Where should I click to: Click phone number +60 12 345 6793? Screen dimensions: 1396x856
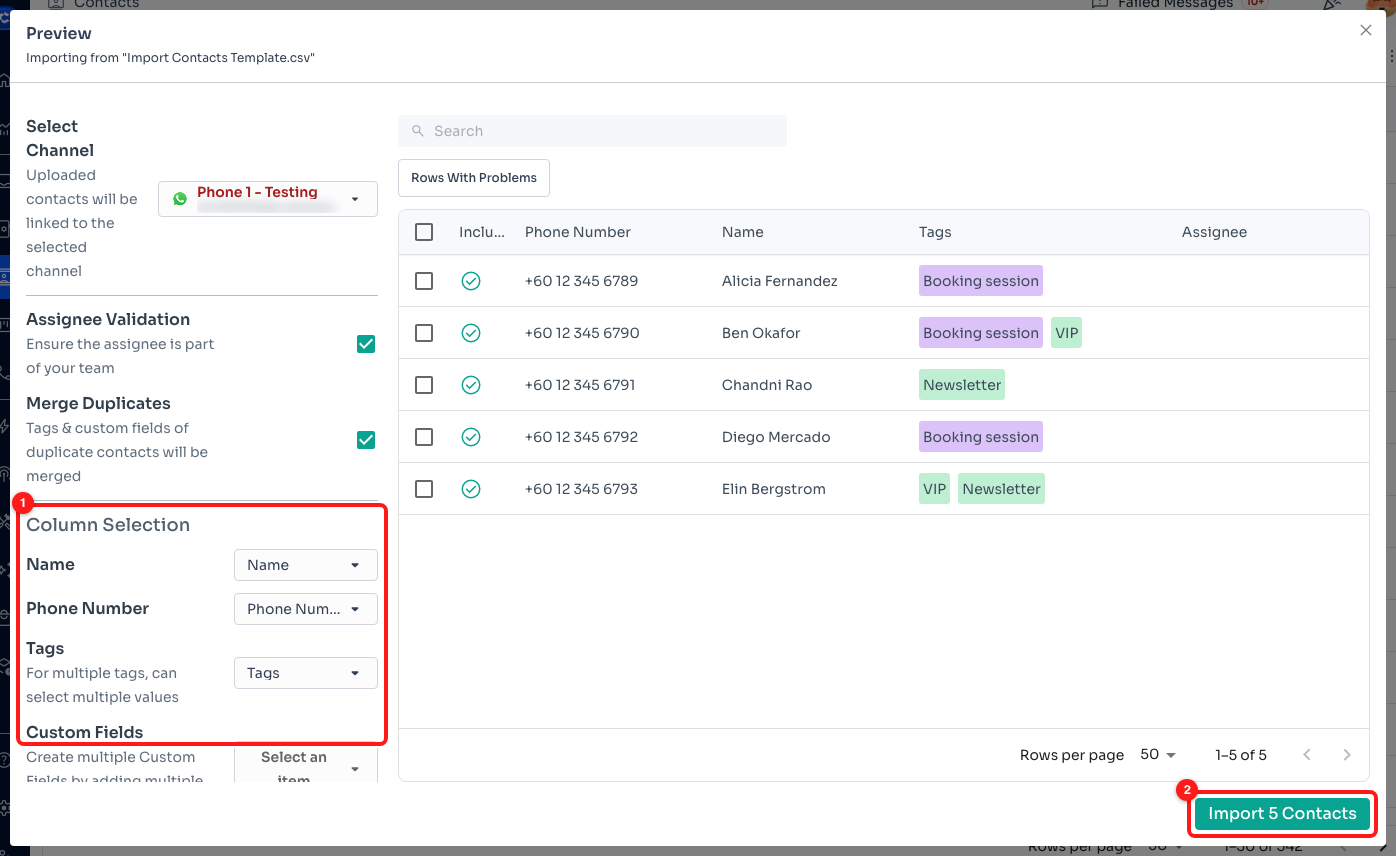(x=581, y=489)
